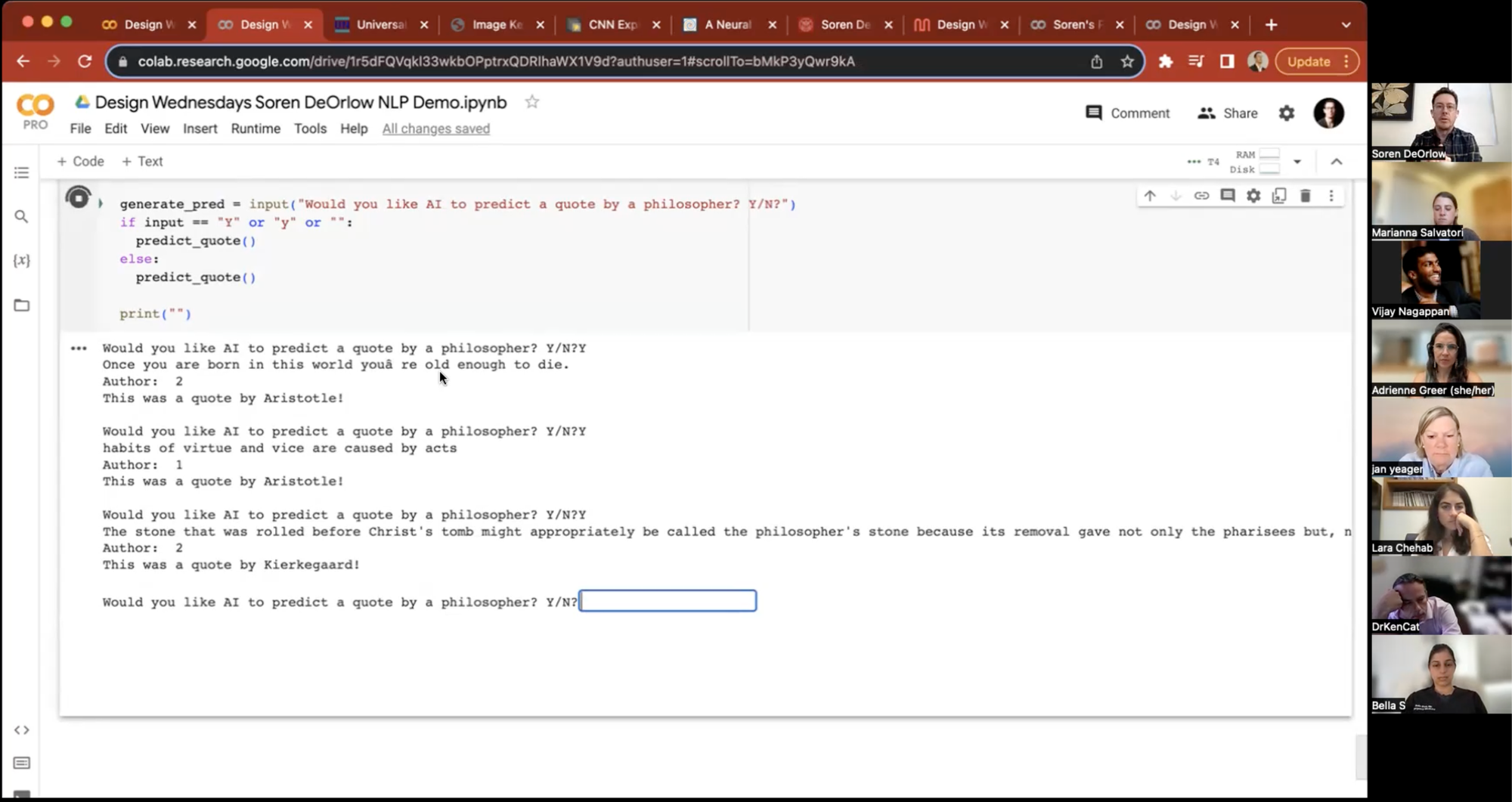This screenshot has height=802, width=1512.
Task: Open the cell settings gear icon
Action: pos(1253,197)
